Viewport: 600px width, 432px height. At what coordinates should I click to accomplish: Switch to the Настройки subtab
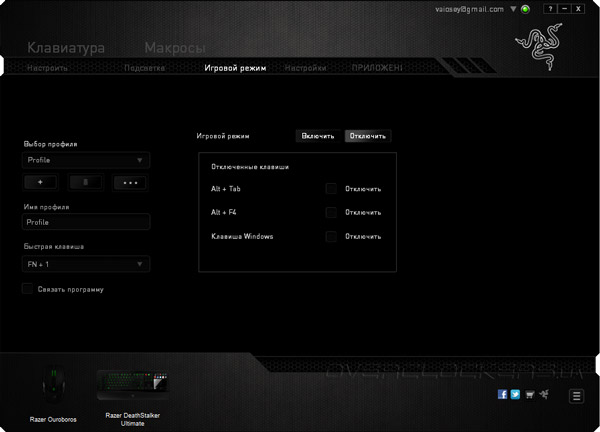click(x=305, y=68)
